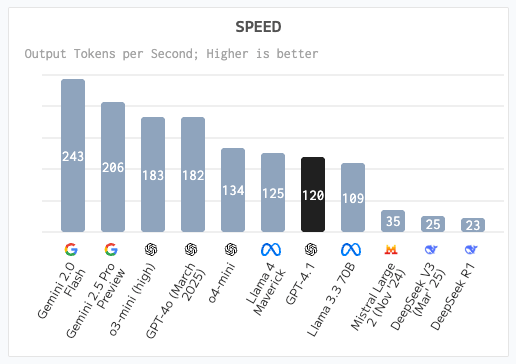Select the black GPT-4.1 bar showing 120
Screen dimensions: 516x364
[313, 194]
